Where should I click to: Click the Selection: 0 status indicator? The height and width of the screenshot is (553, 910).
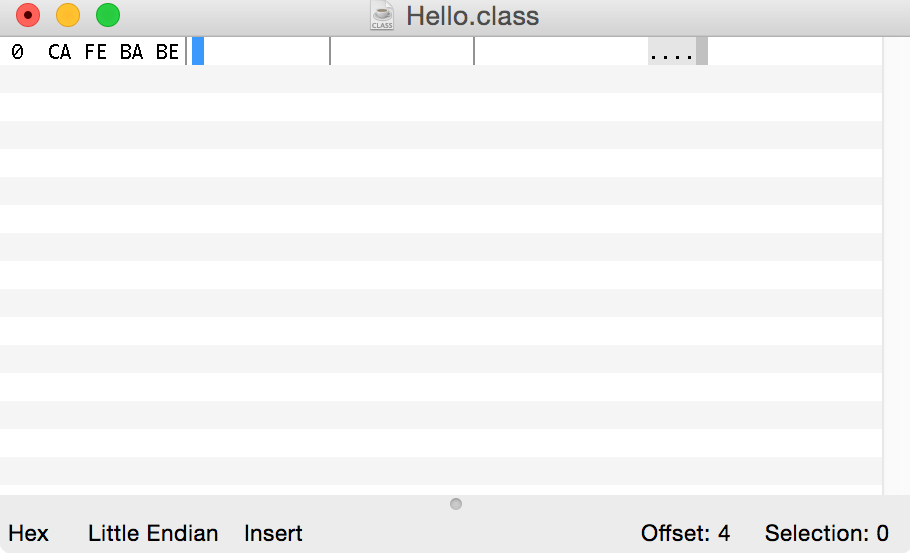[x=827, y=533]
